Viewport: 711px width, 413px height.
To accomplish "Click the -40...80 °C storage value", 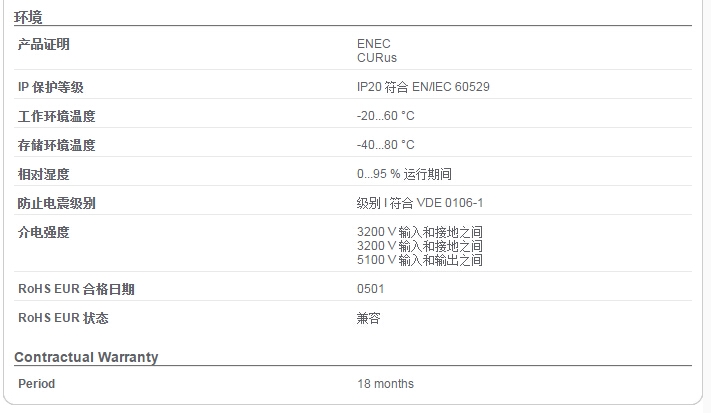I will pos(386,145).
